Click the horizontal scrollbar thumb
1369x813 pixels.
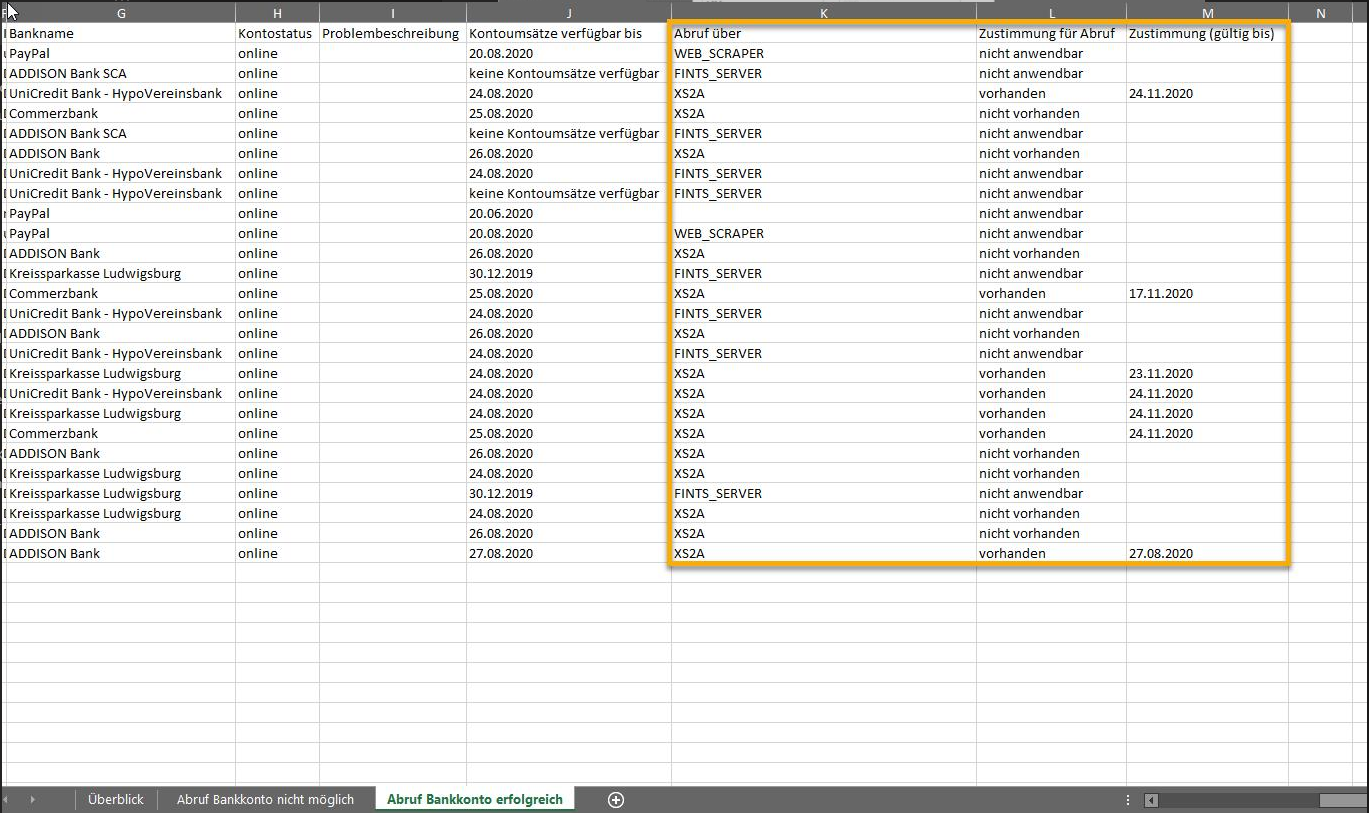(x=1343, y=800)
